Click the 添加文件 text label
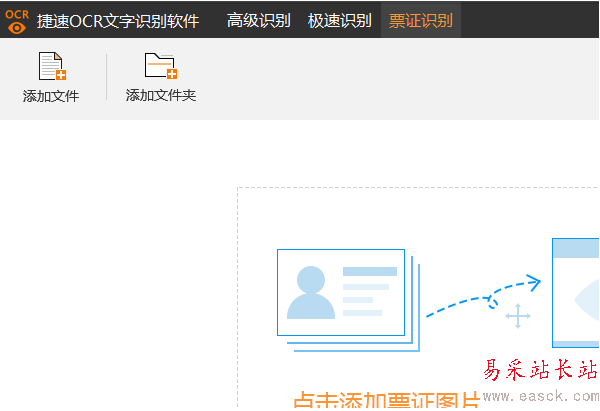 point(51,96)
